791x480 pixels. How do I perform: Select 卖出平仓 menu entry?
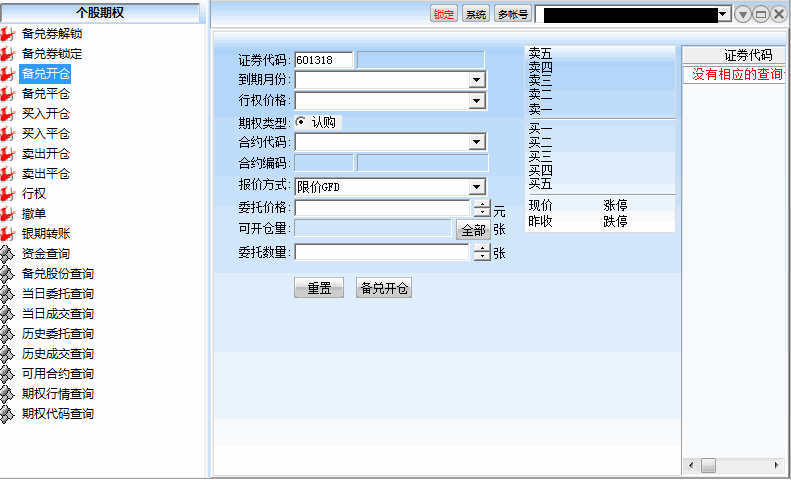click(x=45, y=174)
